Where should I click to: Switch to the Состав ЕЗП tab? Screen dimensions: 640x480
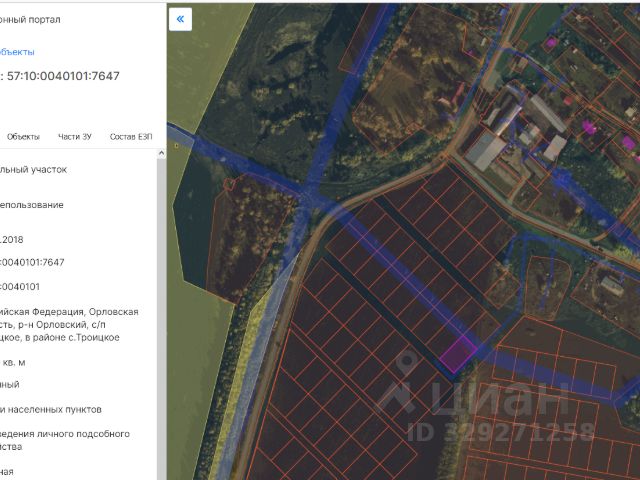coord(131,137)
